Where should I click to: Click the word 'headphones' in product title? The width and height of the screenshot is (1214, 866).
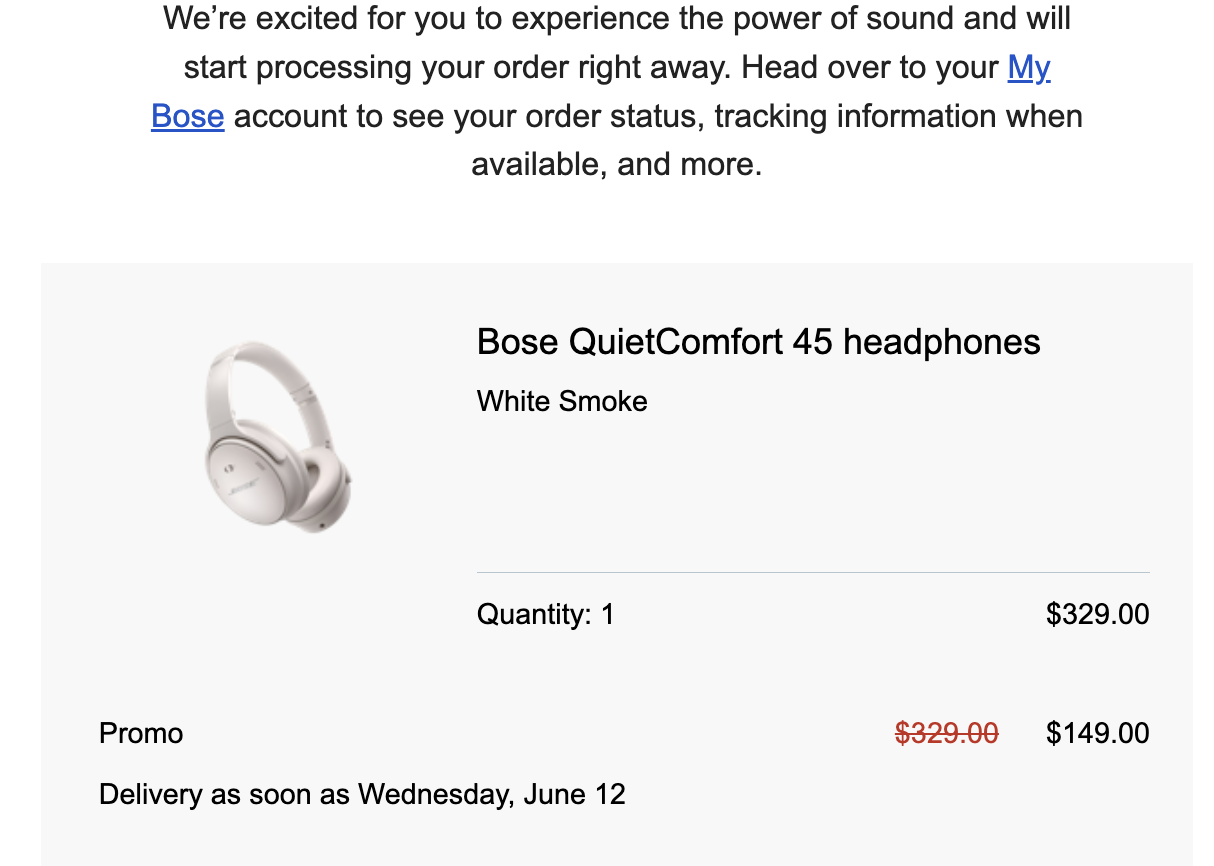(941, 342)
